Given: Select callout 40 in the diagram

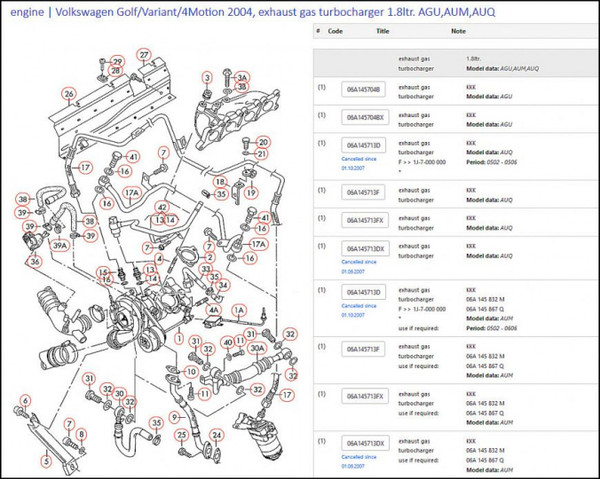Looking at the screenshot, I should pos(228,342).
